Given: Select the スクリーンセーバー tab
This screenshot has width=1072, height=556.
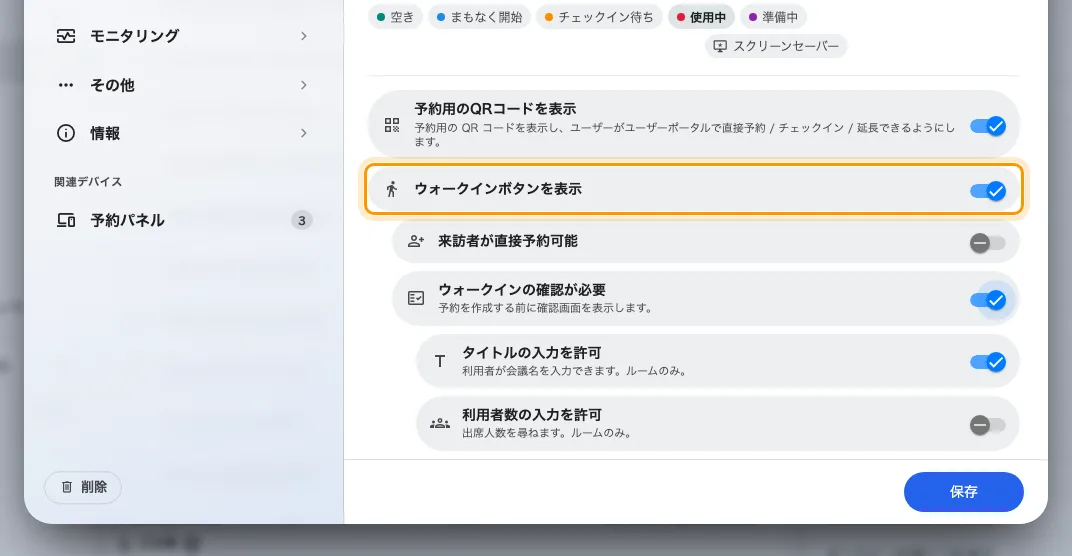Looking at the screenshot, I should point(776,47).
